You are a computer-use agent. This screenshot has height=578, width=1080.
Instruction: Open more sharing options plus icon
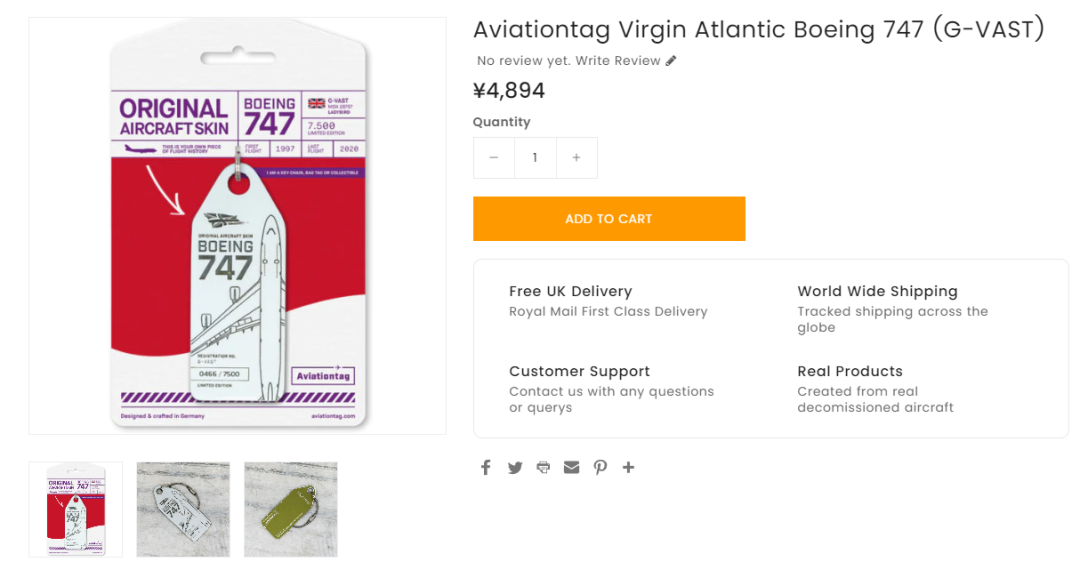click(x=628, y=467)
